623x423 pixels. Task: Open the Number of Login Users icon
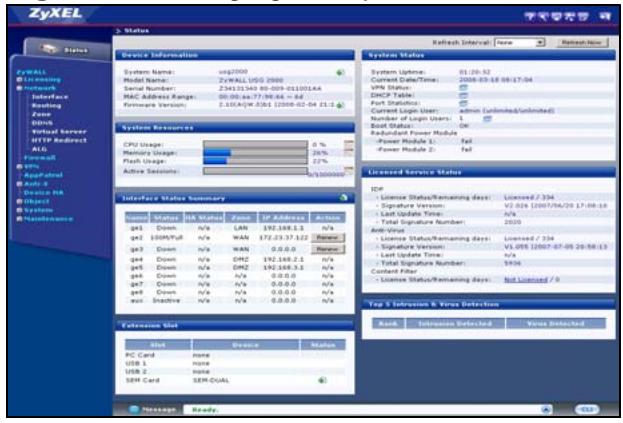(487, 118)
